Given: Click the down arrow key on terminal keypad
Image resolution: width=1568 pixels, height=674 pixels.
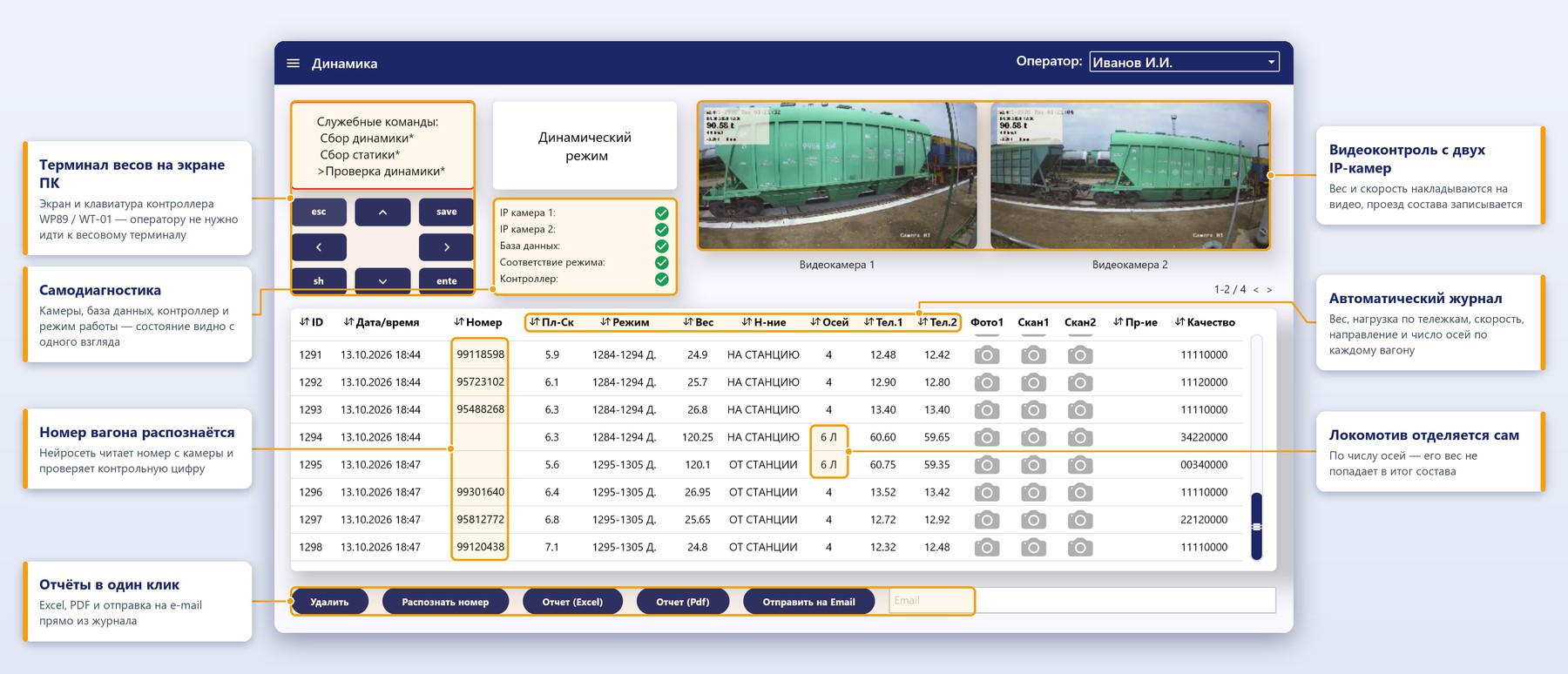Looking at the screenshot, I should [x=382, y=281].
